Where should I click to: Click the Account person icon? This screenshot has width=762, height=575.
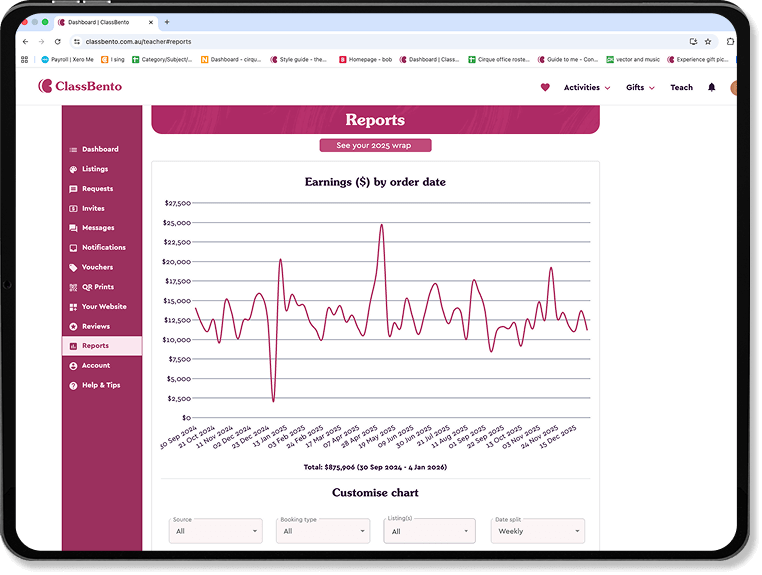[73, 366]
